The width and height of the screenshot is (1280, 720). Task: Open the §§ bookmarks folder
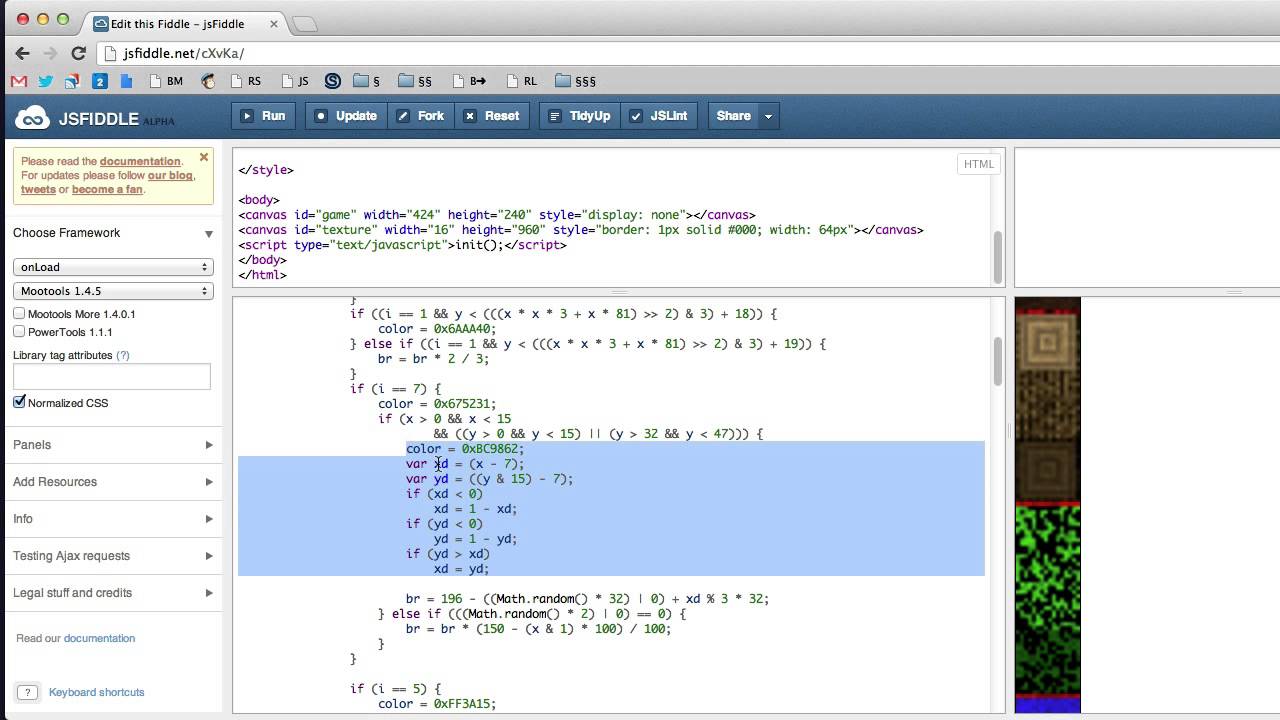pos(415,81)
